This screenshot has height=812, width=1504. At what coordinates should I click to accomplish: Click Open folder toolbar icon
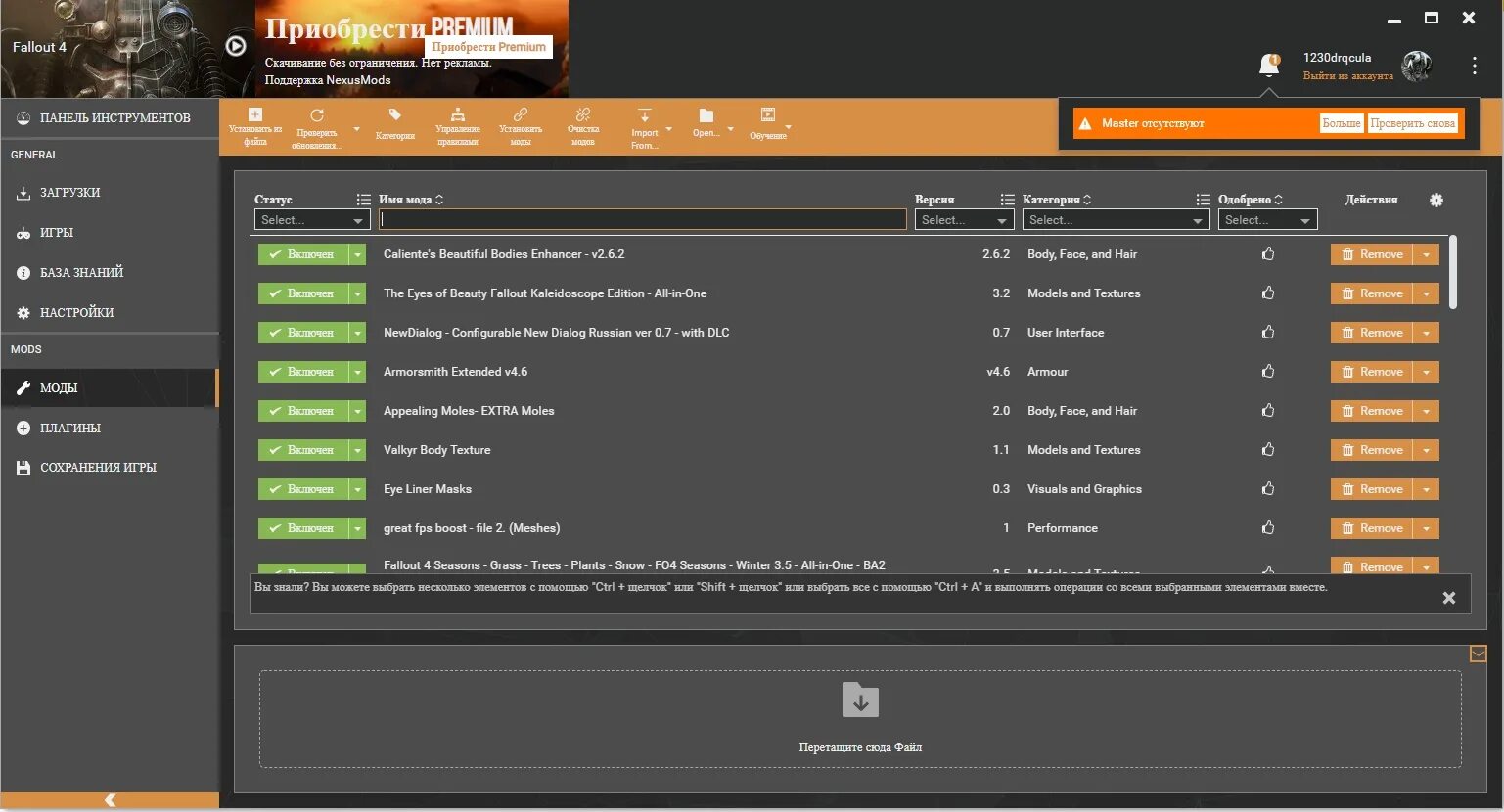pos(706,115)
